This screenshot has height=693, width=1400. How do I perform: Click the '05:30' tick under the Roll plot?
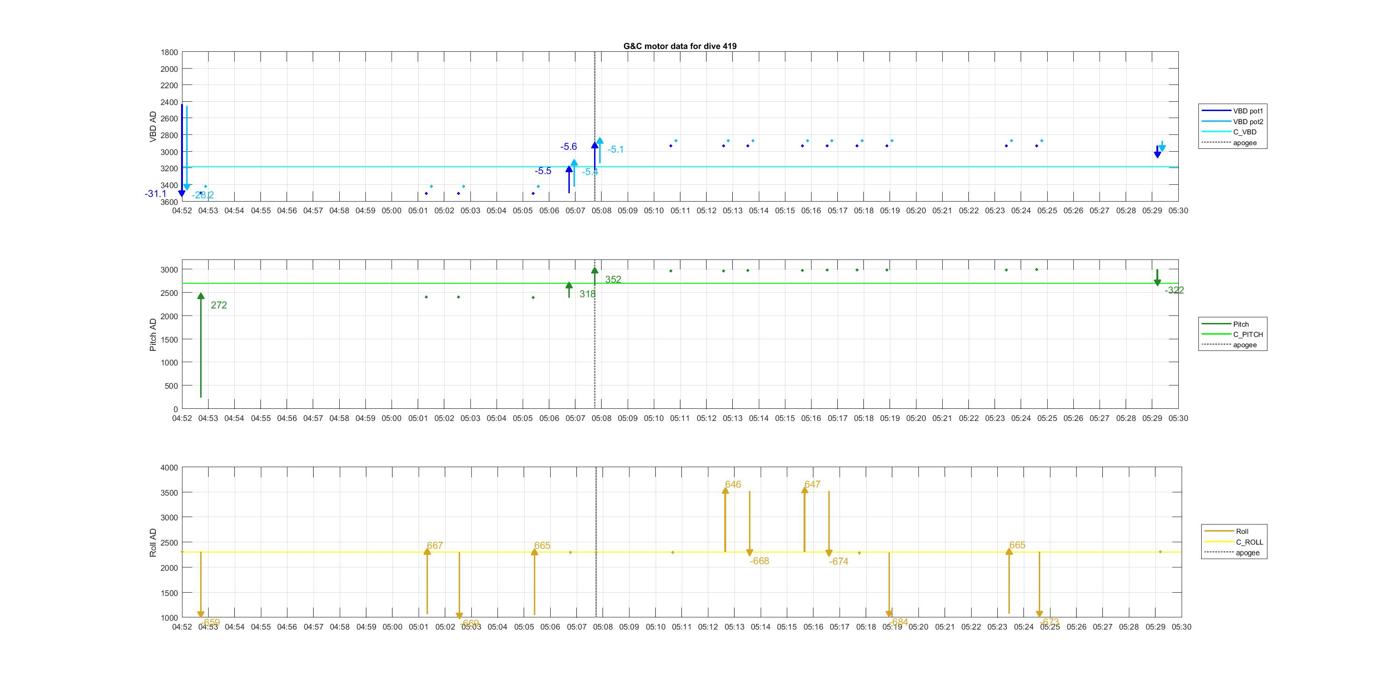tap(1181, 627)
